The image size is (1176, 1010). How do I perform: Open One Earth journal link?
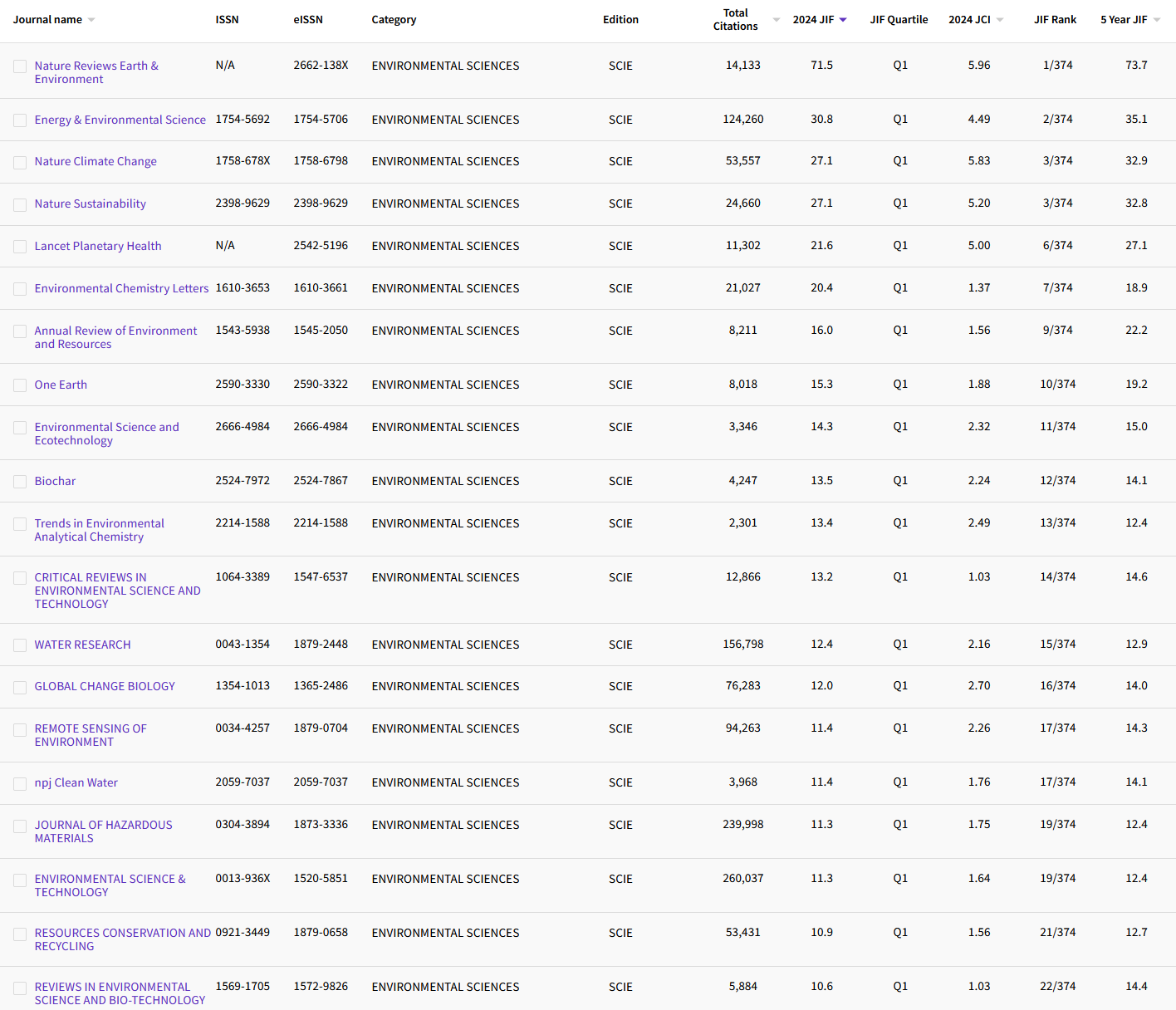pyautogui.click(x=61, y=385)
